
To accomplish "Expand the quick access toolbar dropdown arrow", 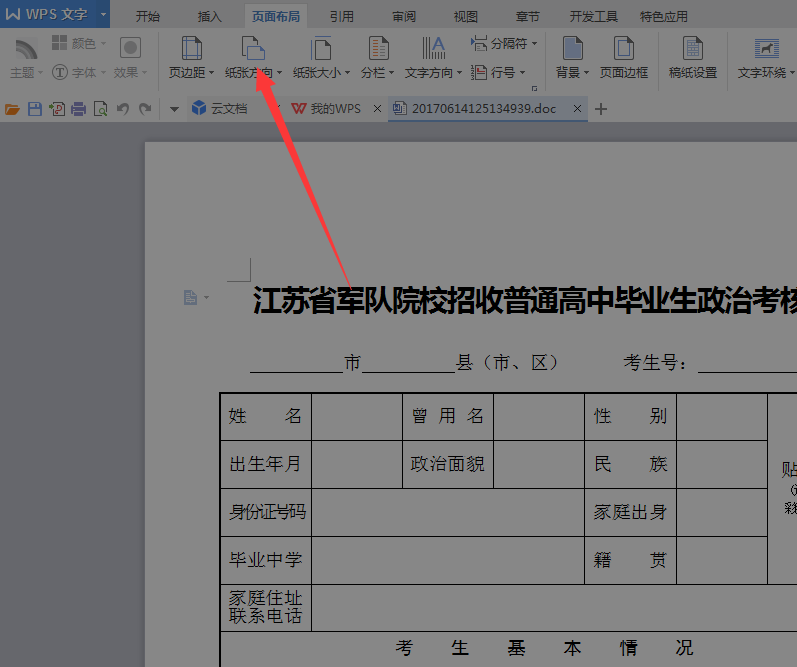I will [x=174, y=109].
